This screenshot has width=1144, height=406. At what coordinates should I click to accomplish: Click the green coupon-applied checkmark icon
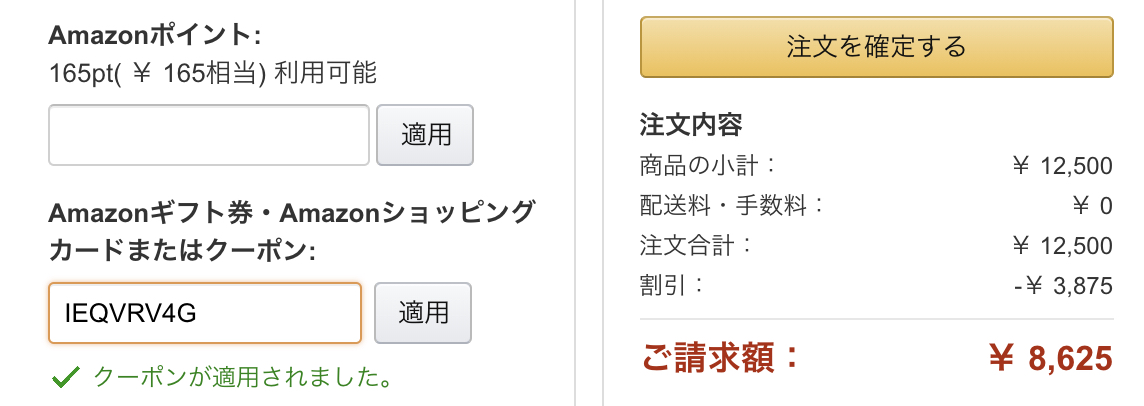click(65, 377)
